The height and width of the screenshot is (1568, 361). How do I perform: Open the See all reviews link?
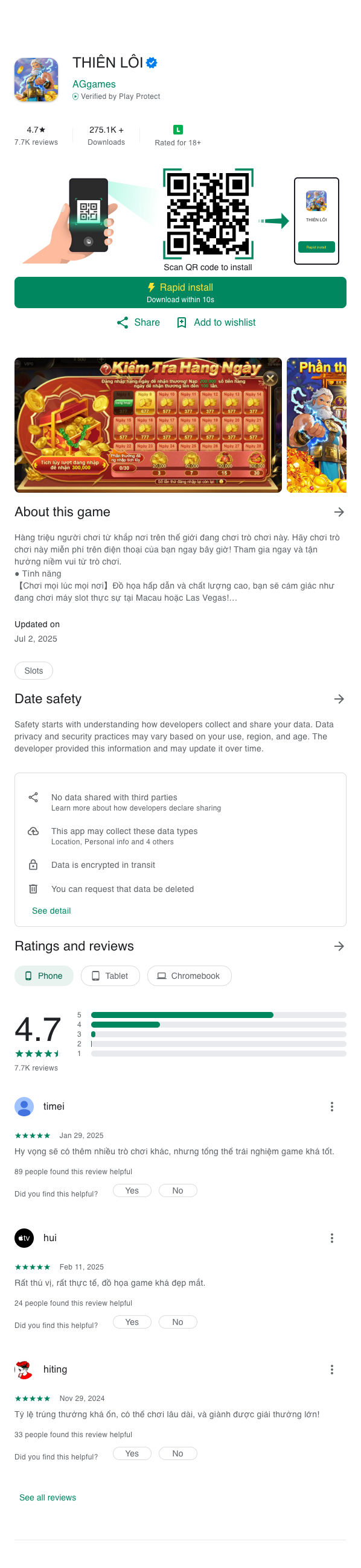tap(48, 1497)
